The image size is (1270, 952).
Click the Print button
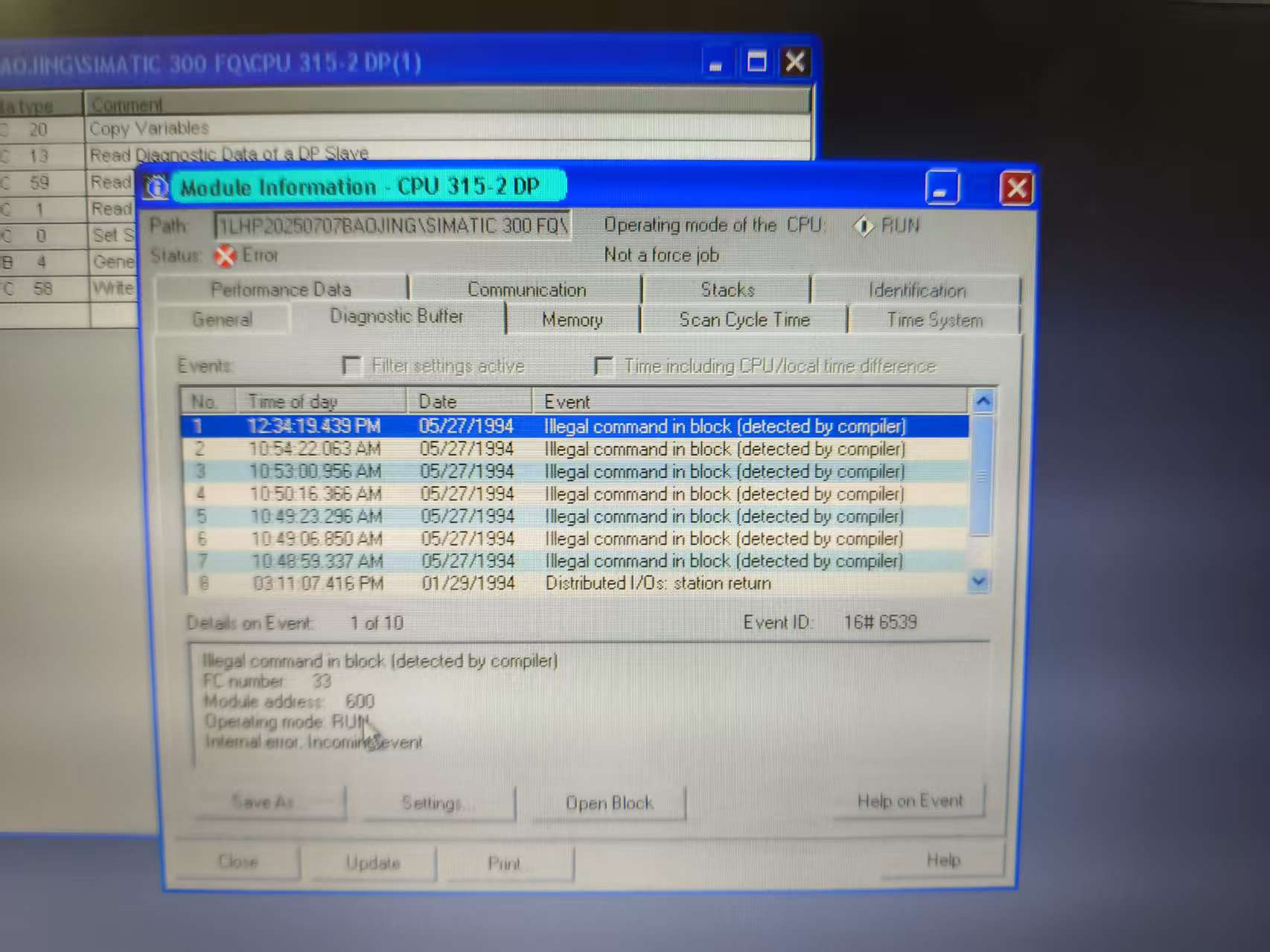pos(510,863)
